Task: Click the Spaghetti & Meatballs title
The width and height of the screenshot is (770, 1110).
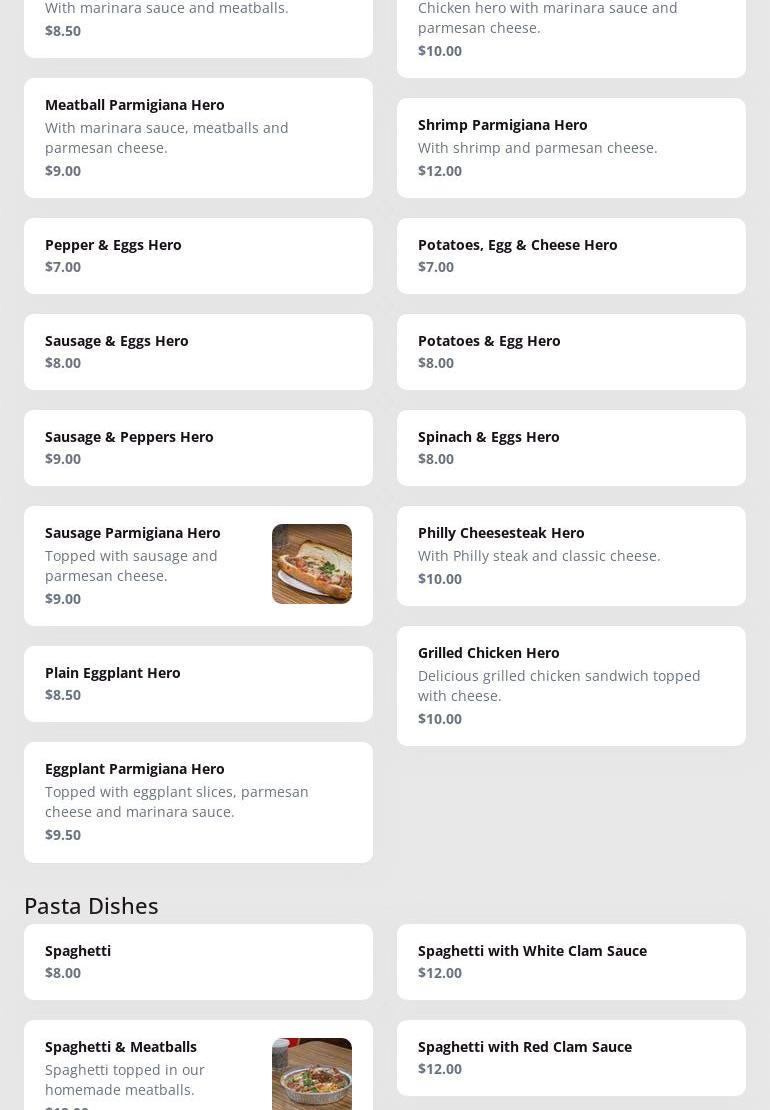Action: [x=121, y=1047]
